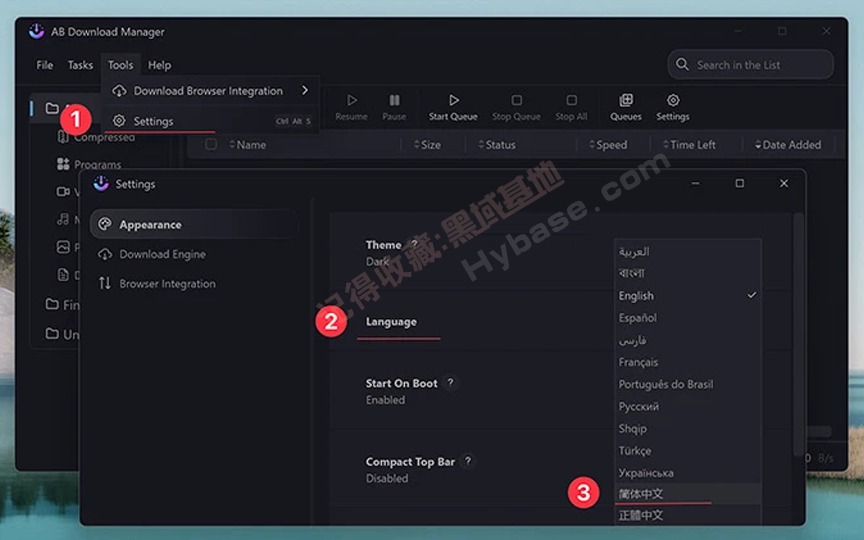Click the video camera category icon
Image resolution: width=864 pixels, height=540 pixels.
click(63, 191)
